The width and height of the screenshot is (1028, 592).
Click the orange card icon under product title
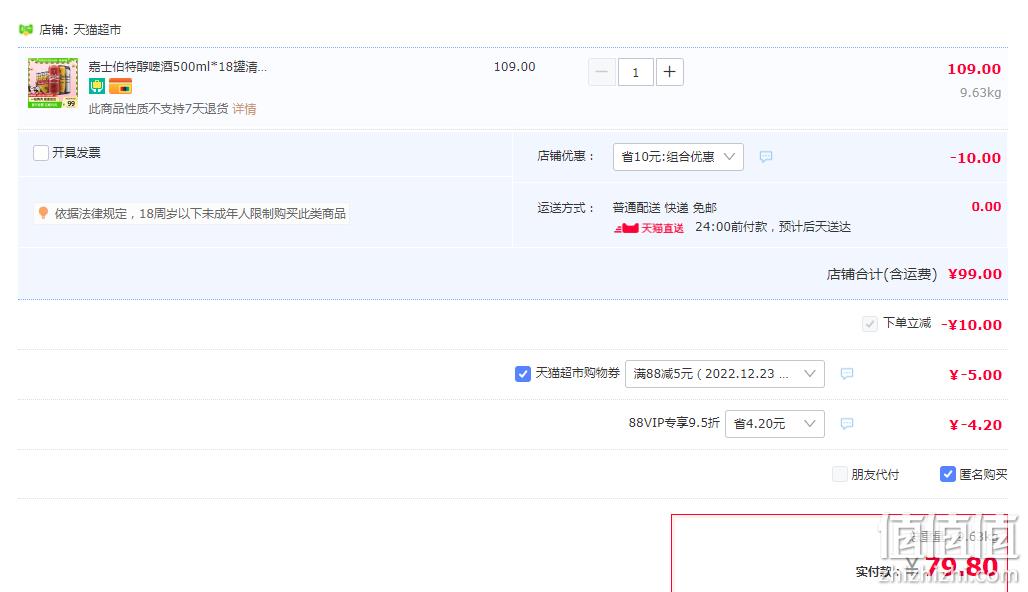(121, 86)
